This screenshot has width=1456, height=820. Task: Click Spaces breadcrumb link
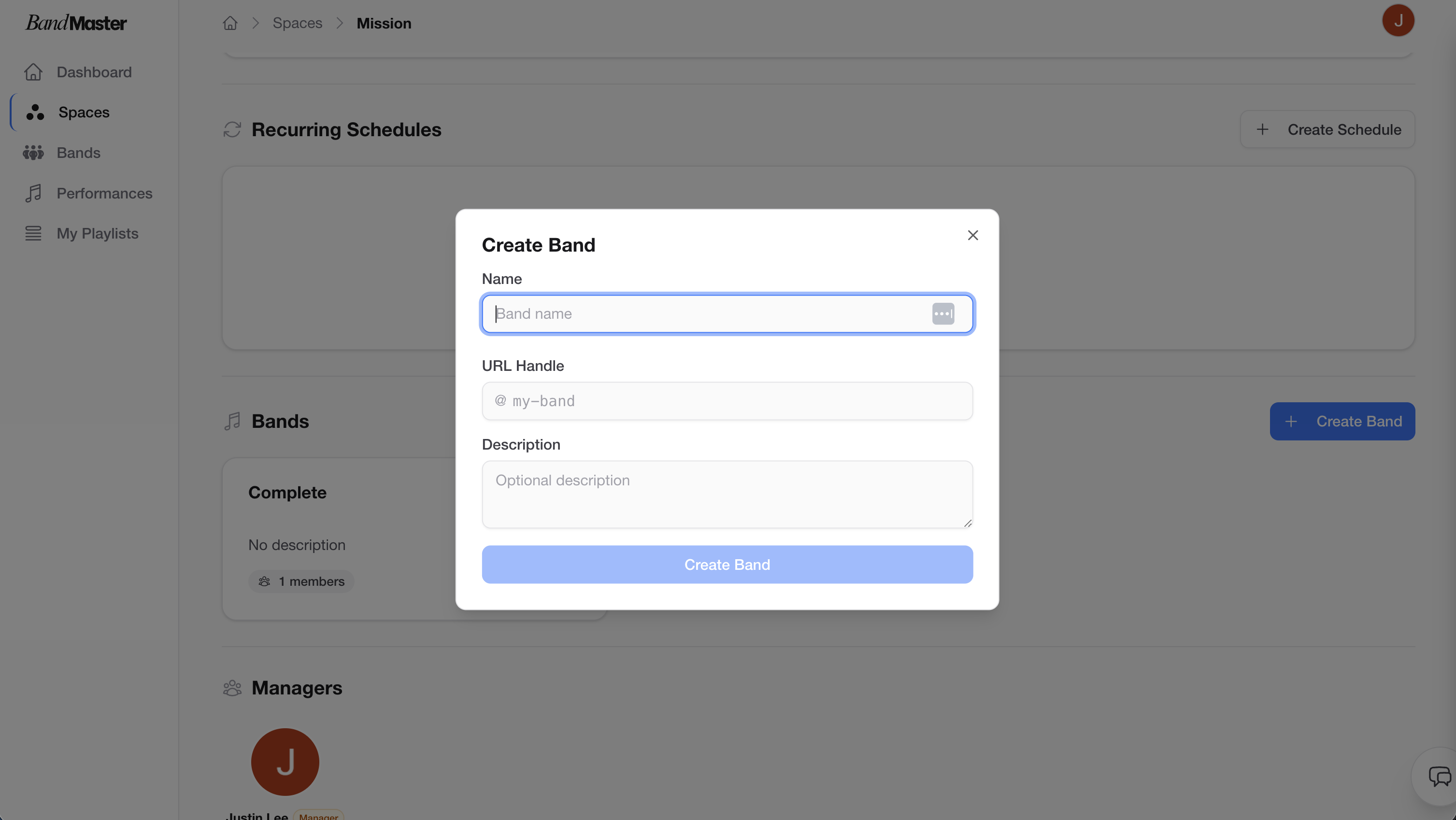click(297, 23)
